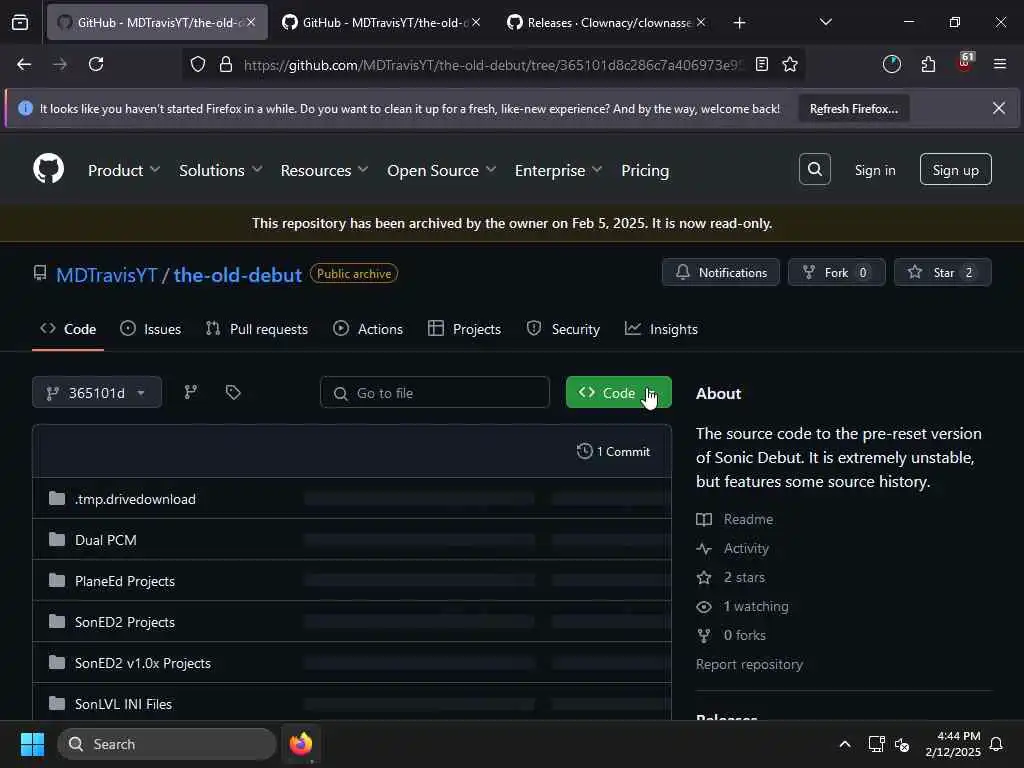The height and width of the screenshot is (768, 1024).
Task: Show hidden system tray icons chevron
Action: point(844,744)
